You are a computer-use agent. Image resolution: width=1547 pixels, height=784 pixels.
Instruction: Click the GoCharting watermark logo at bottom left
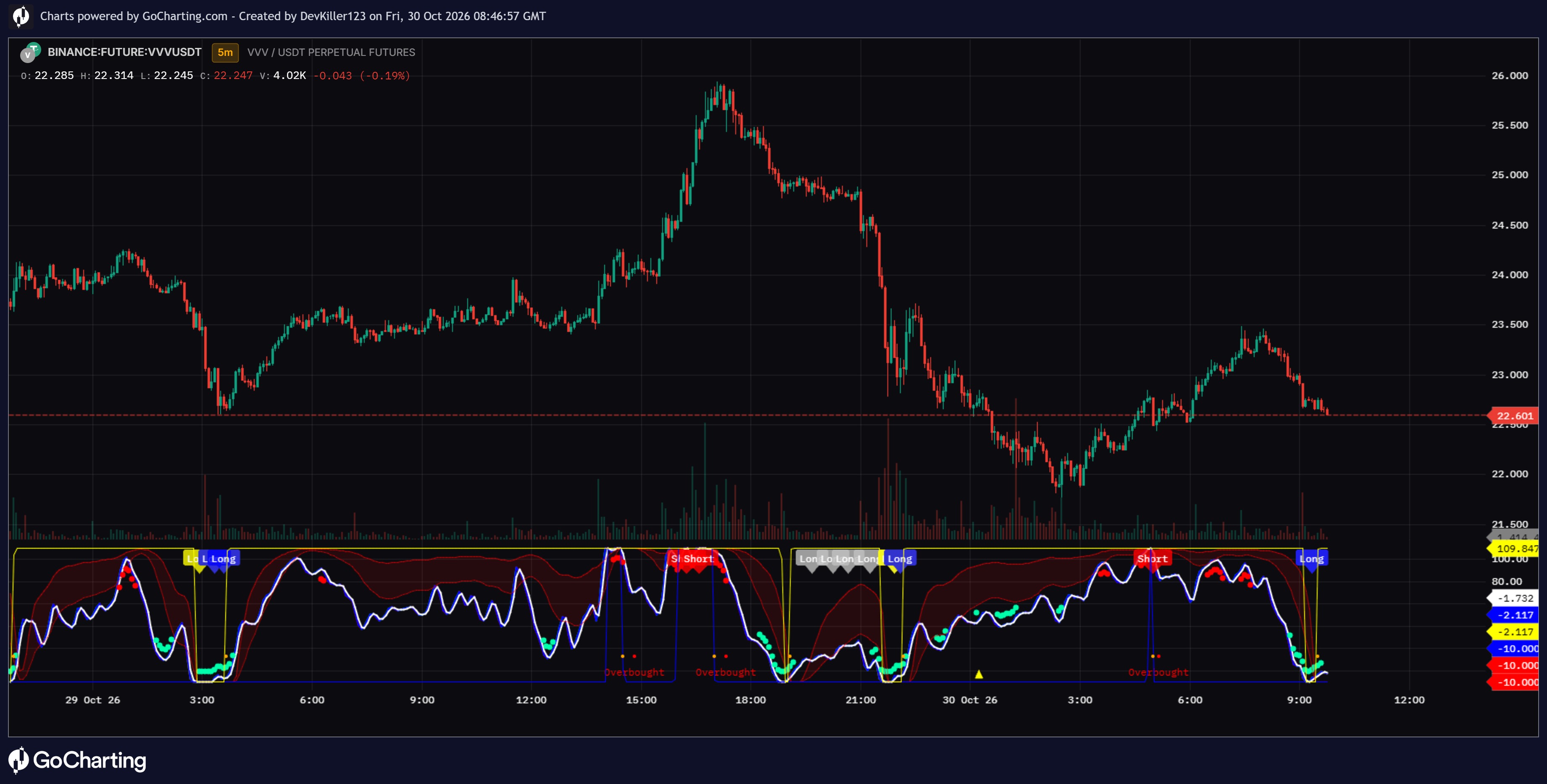coord(77,760)
